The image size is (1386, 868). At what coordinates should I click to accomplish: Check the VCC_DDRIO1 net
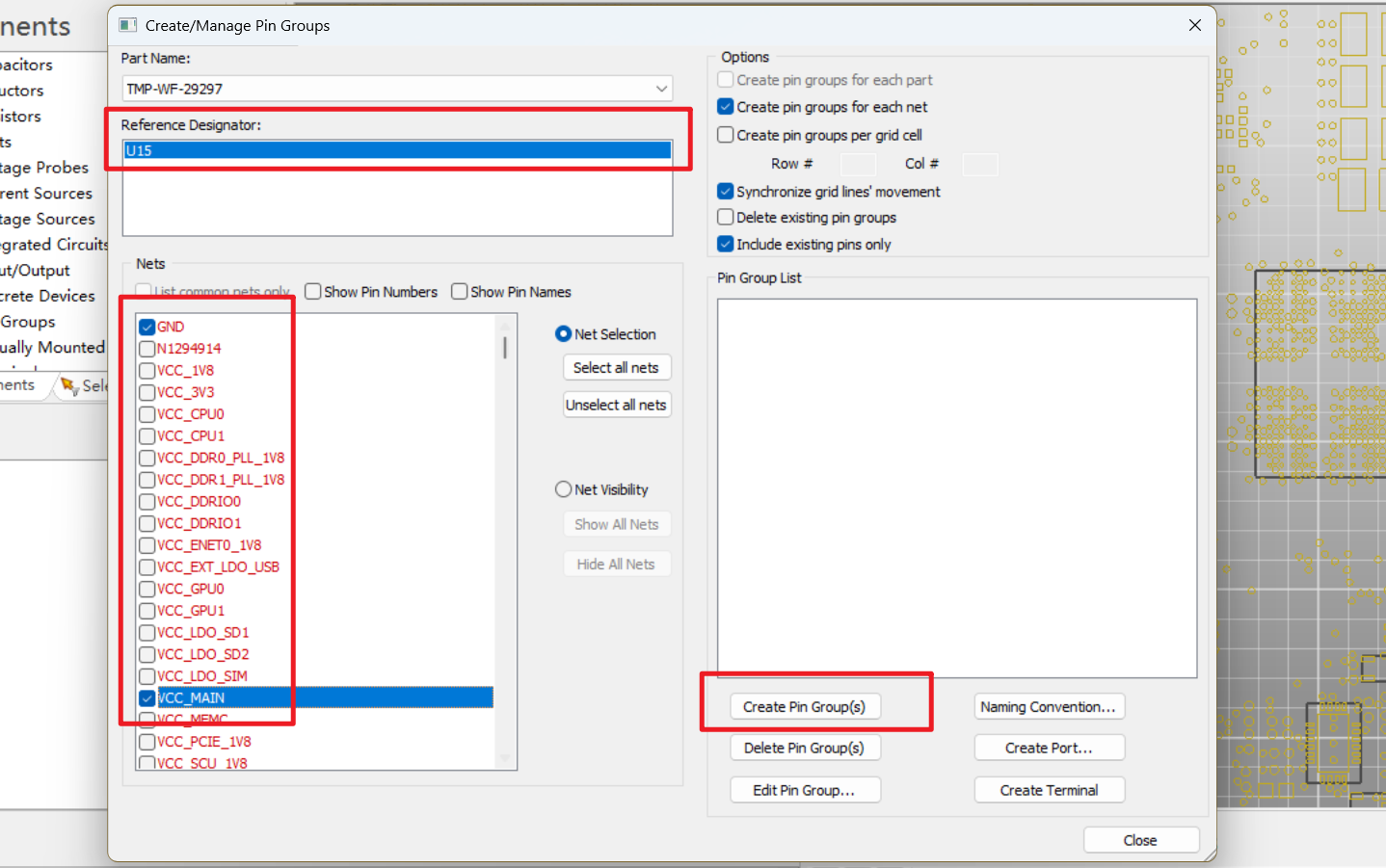coord(147,524)
